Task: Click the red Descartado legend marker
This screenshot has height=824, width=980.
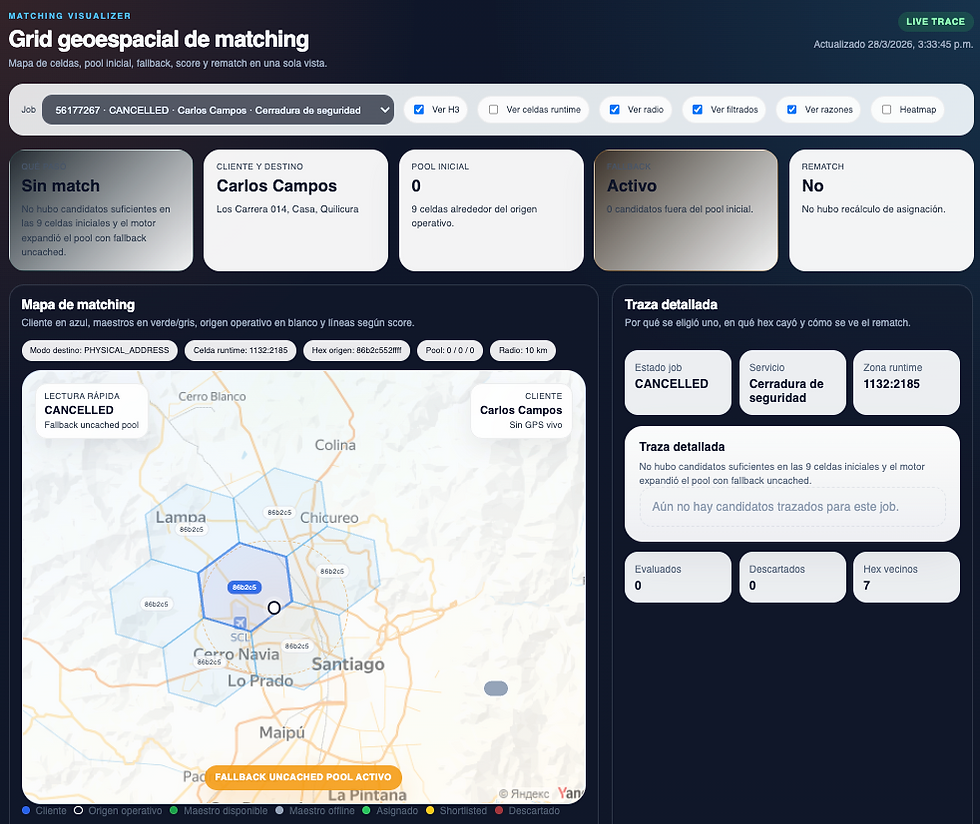Action: point(499,812)
